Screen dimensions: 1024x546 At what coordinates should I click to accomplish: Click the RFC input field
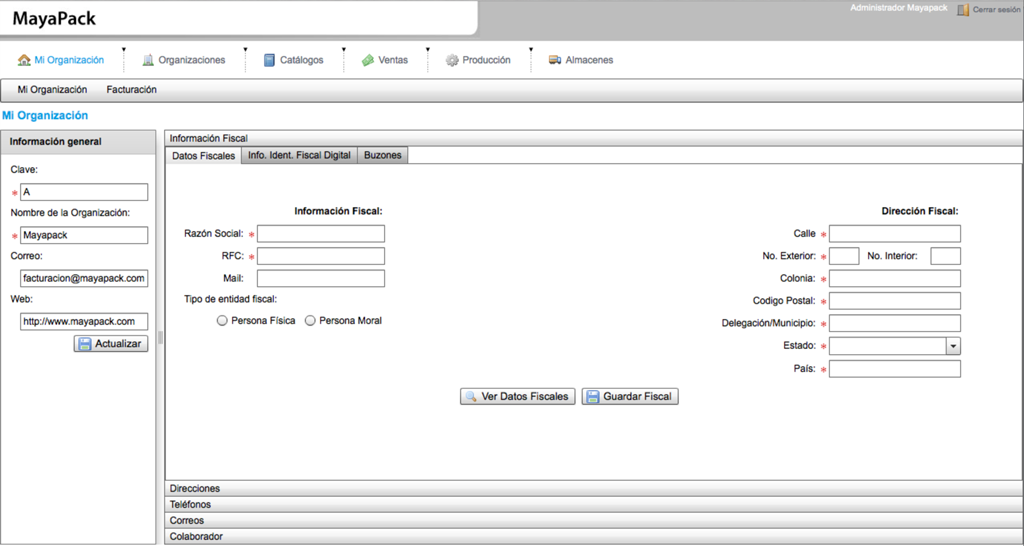(x=321, y=256)
